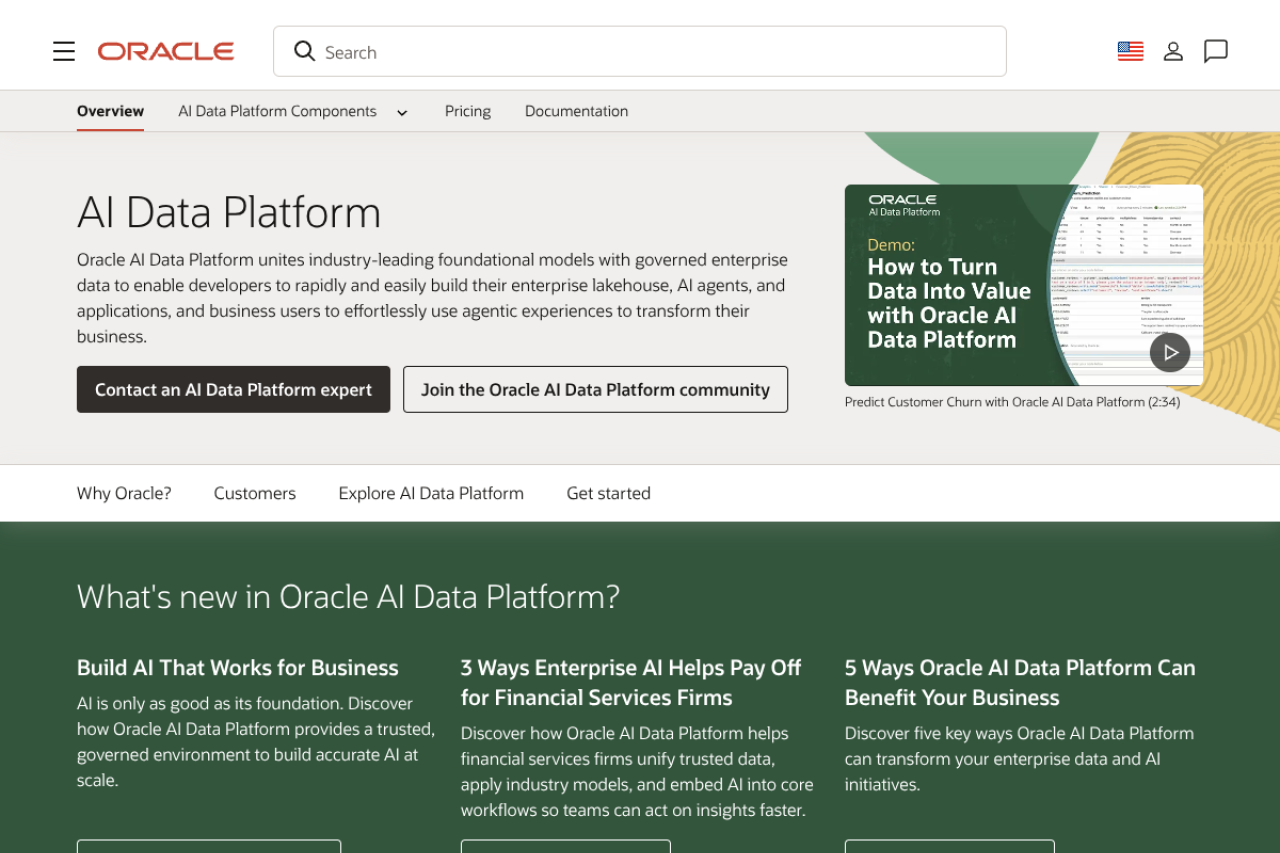Jump to the Get started section
The width and height of the screenshot is (1280, 853).
608,493
